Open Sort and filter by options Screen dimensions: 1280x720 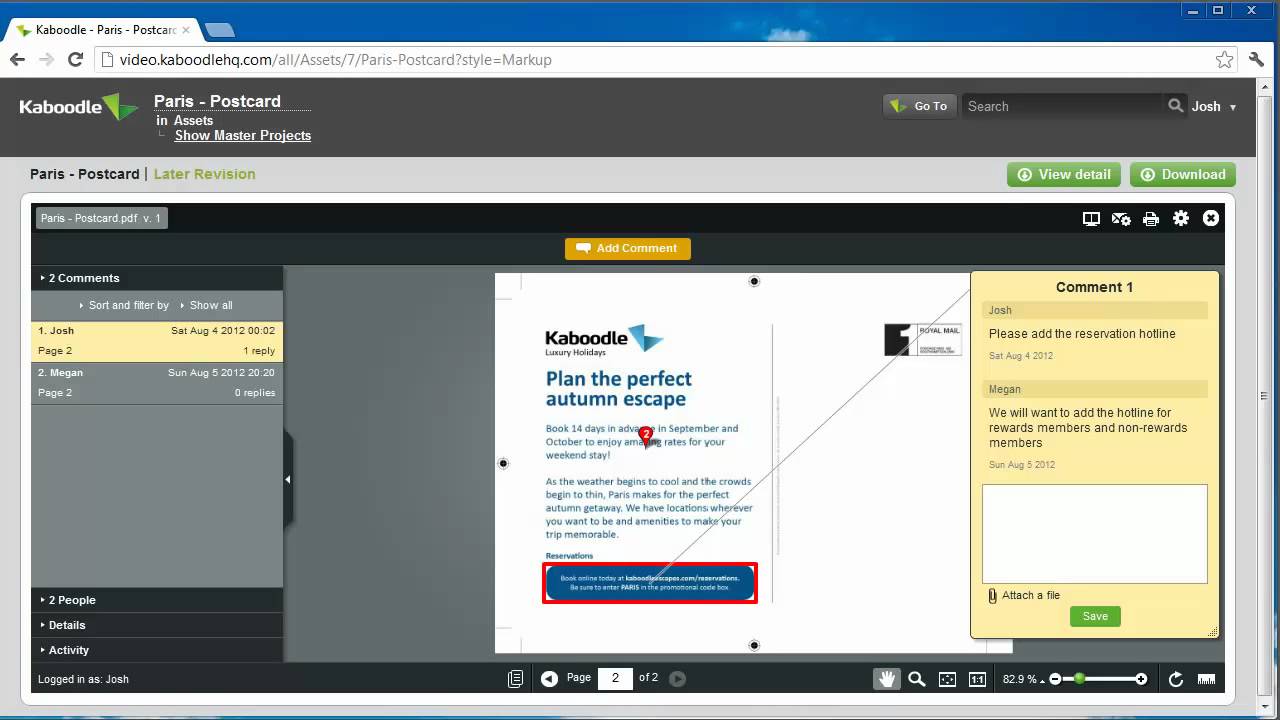click(x=124, y=305)
